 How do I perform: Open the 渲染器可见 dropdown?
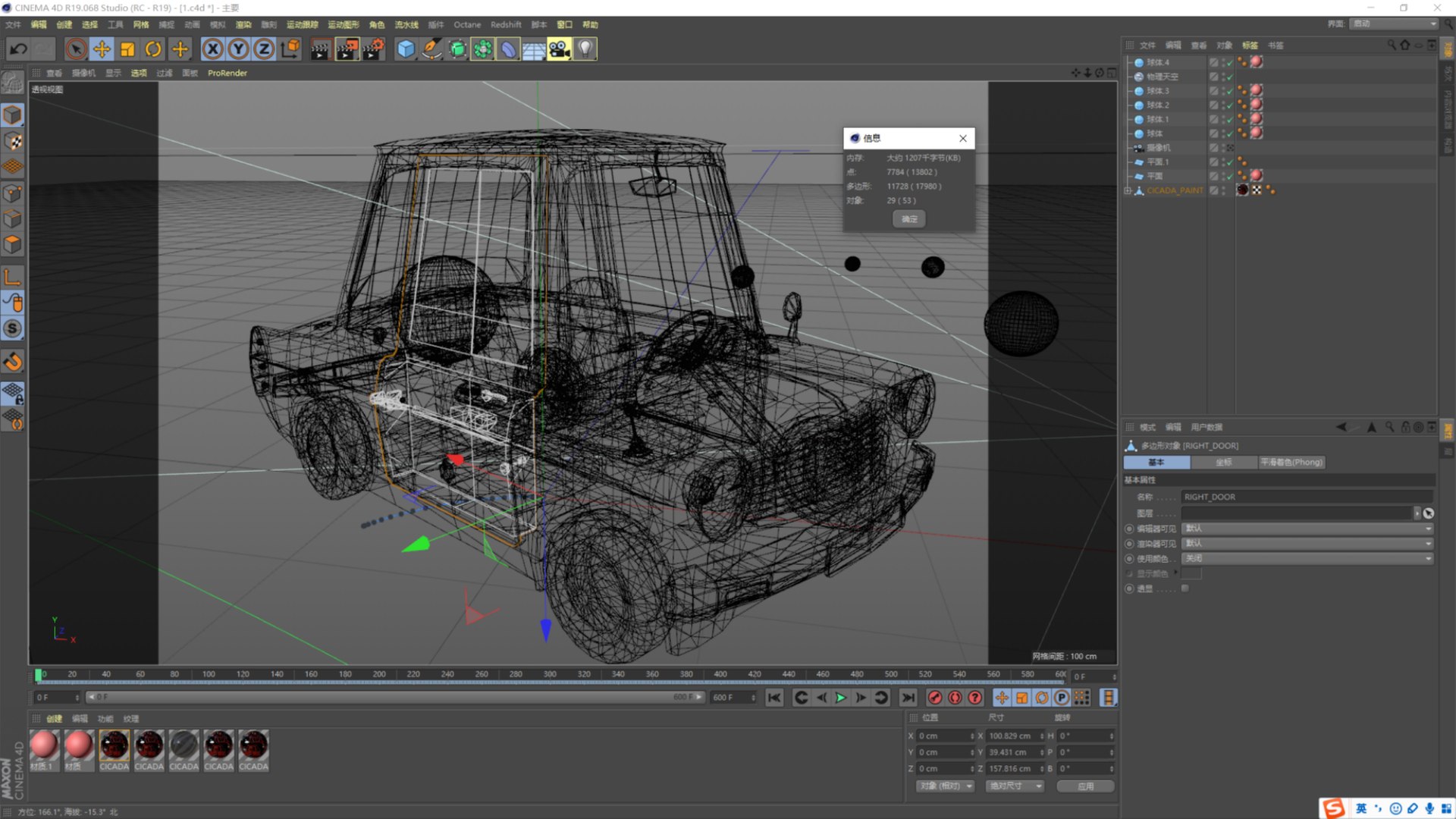pos(1307,544)
